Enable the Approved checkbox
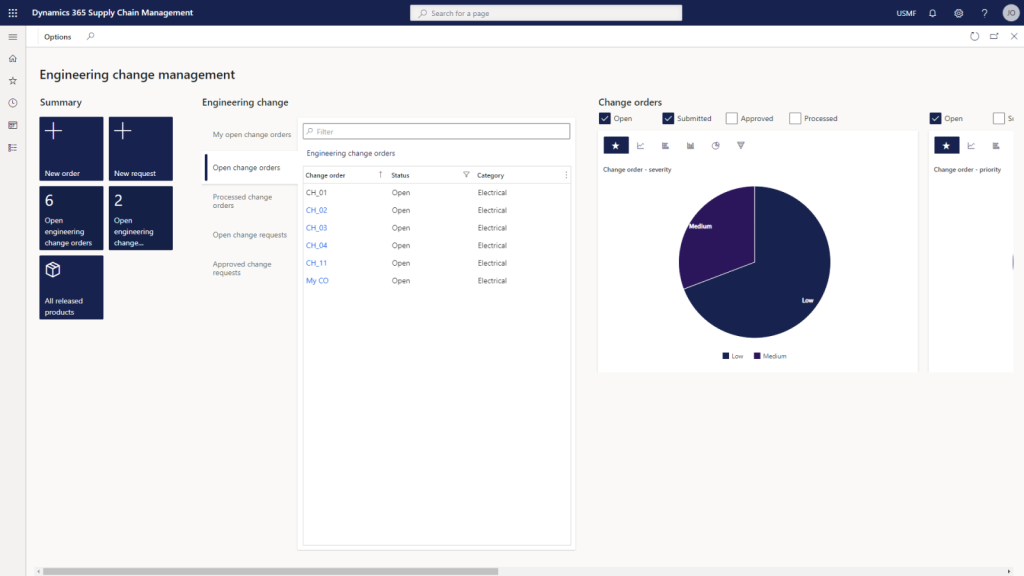Screen dimensions: 1024x576 click(x=732, y=118)
